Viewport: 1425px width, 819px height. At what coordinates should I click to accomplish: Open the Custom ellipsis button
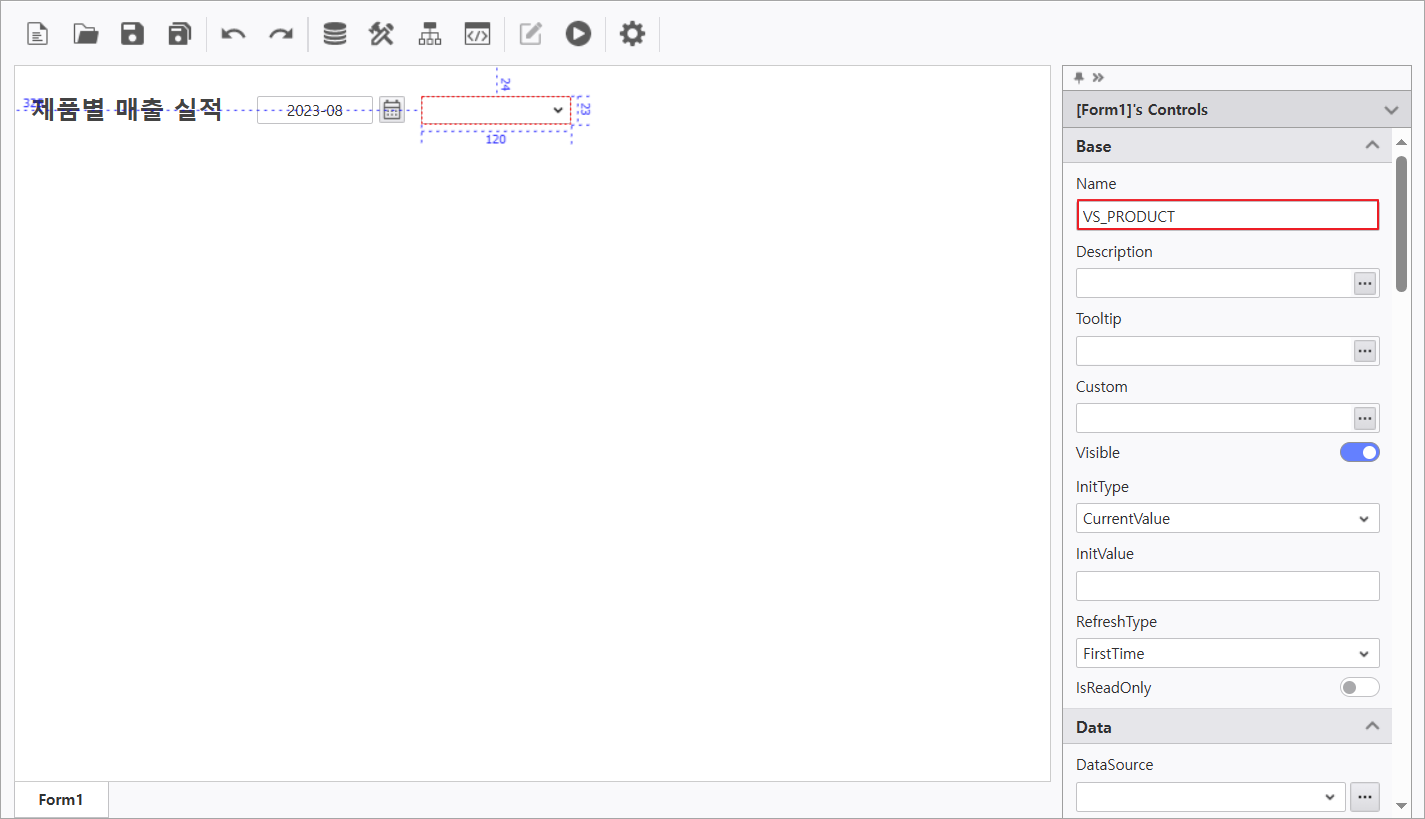[1365, 418]
